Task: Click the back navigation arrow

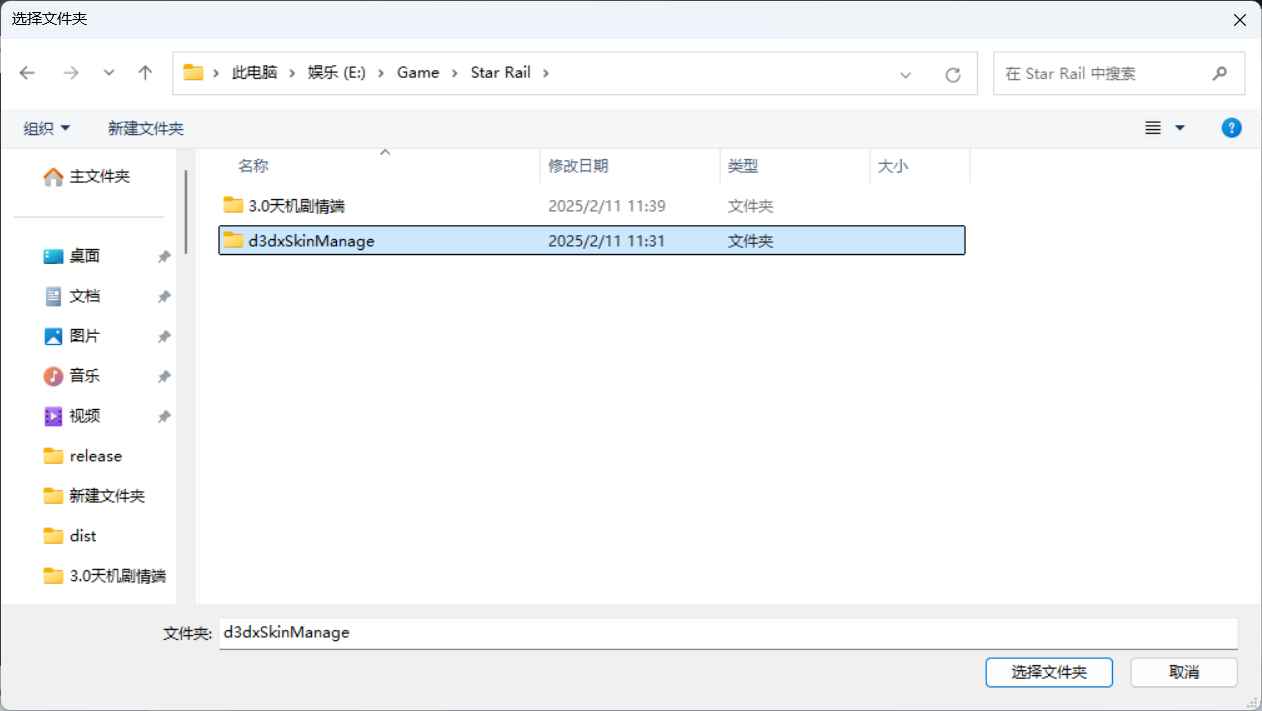Action: pos(27,72)
